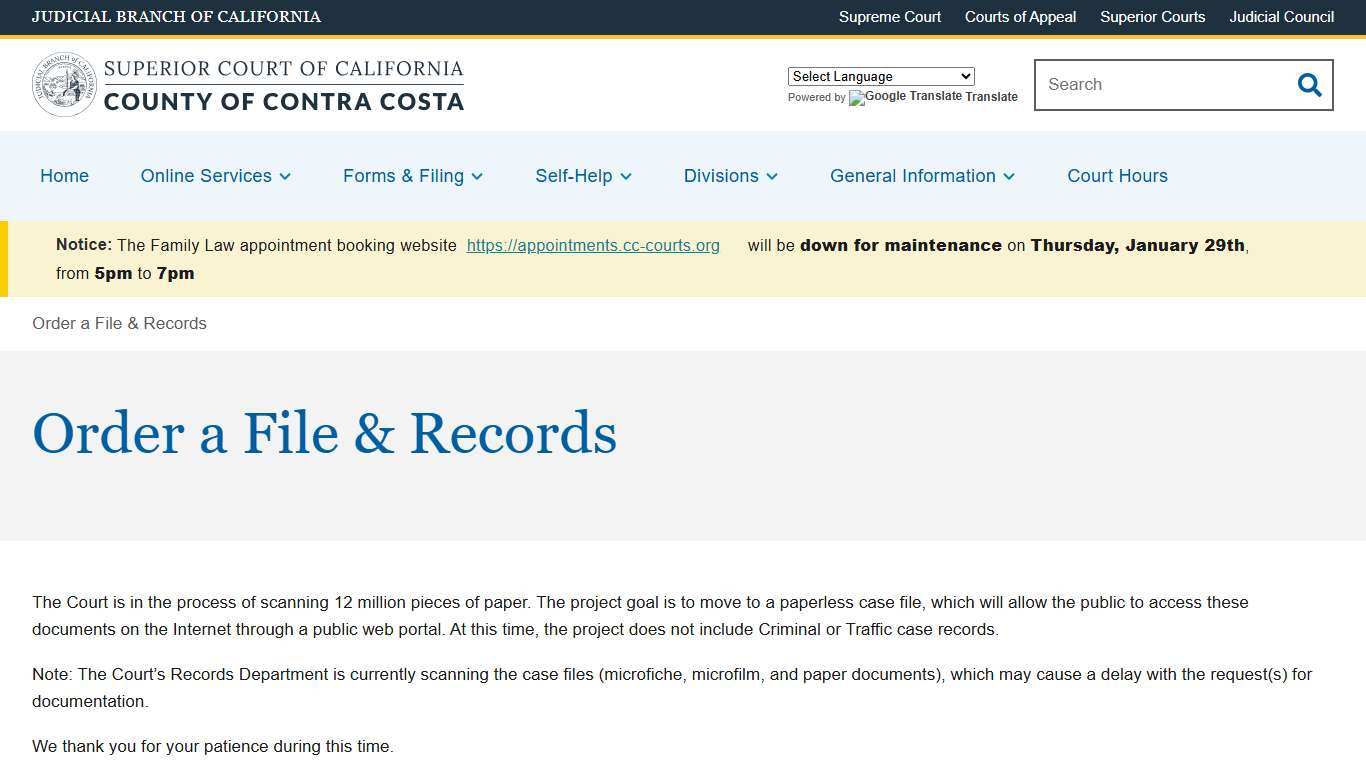
Task: Click the JUDICIAL BRANCH OF CALIFORNIA banner text
Action: pyautogui.click(x=176, y=17)
